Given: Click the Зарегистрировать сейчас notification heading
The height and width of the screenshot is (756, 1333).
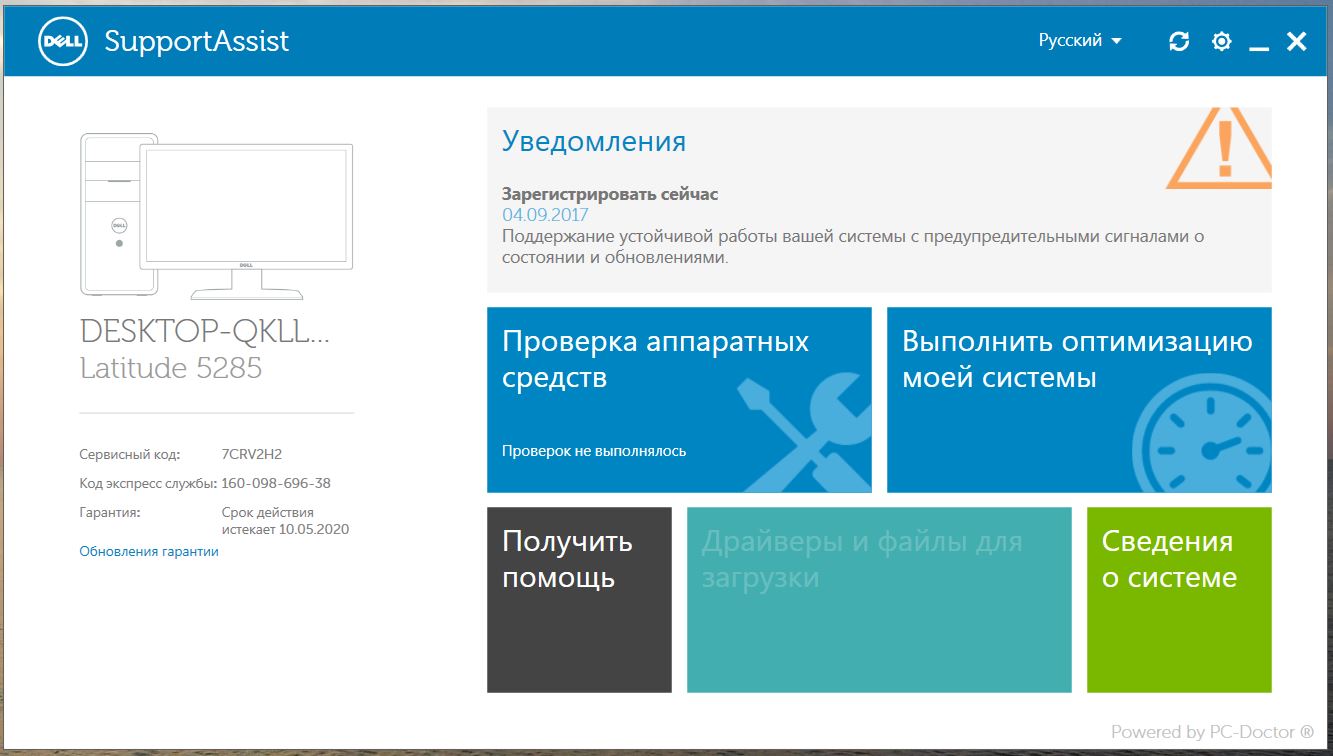Looking at the screenshot, I should pos(610,194).
